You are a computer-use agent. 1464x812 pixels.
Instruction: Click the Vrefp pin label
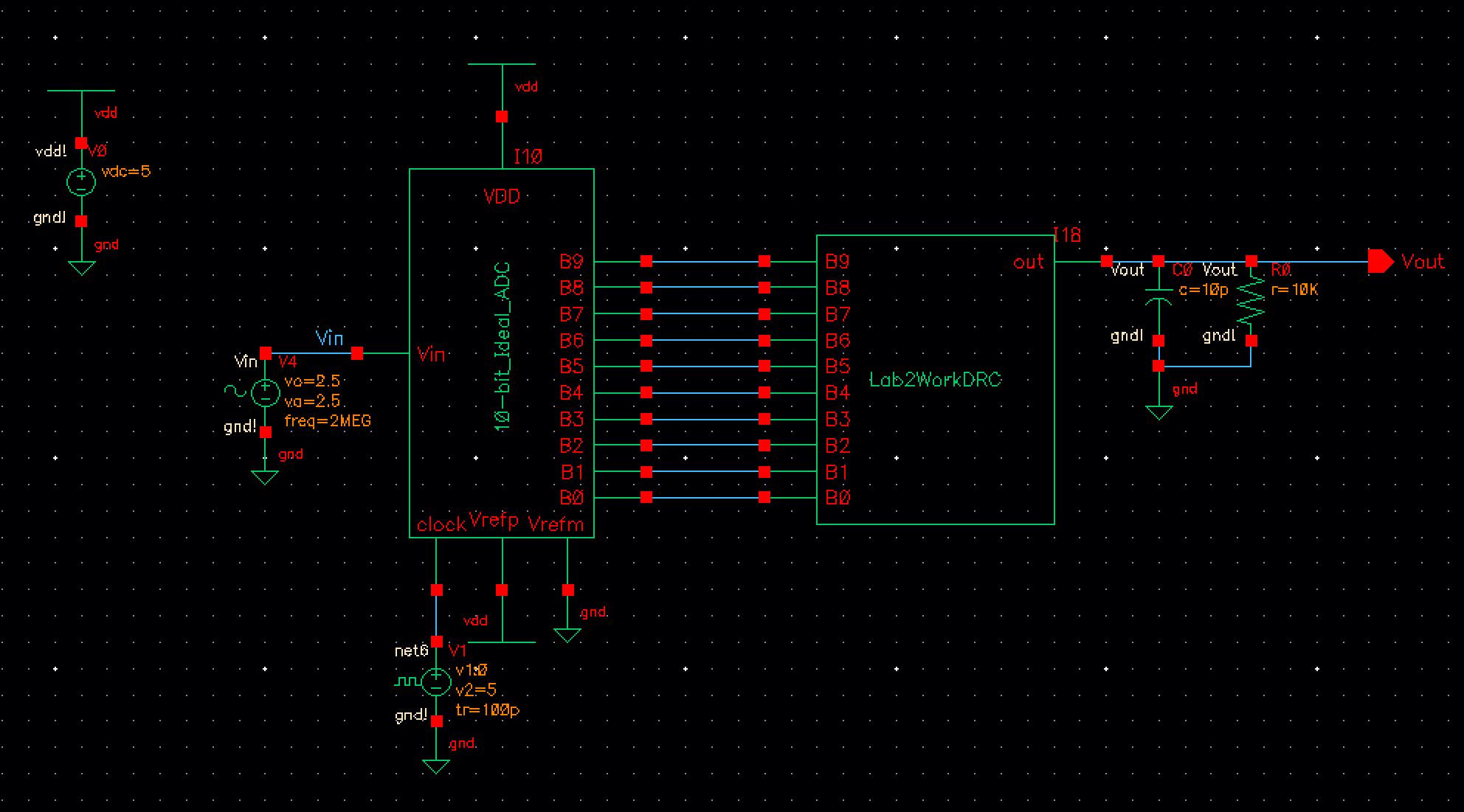pyautogui.click(x=494, y=520)
